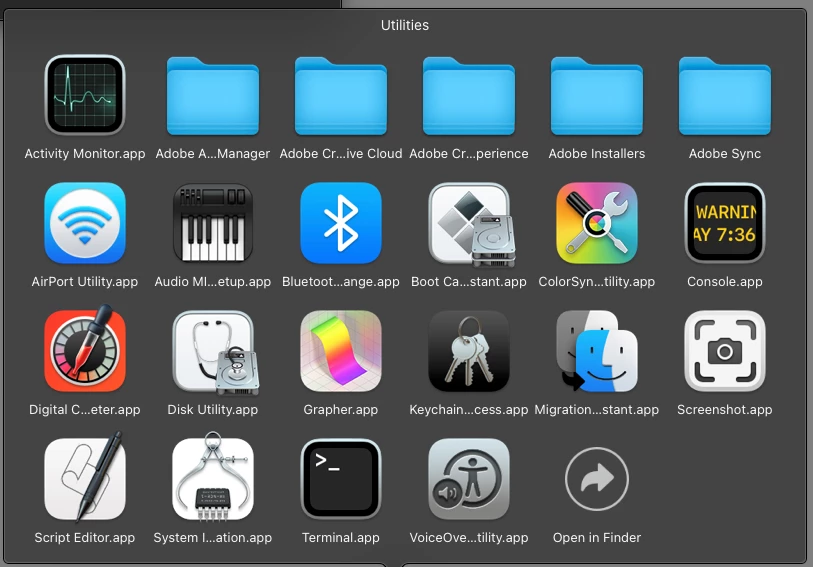Open the Adobe A...Manager folder
The width and height of the screenshot is (813, 567).
213,96
